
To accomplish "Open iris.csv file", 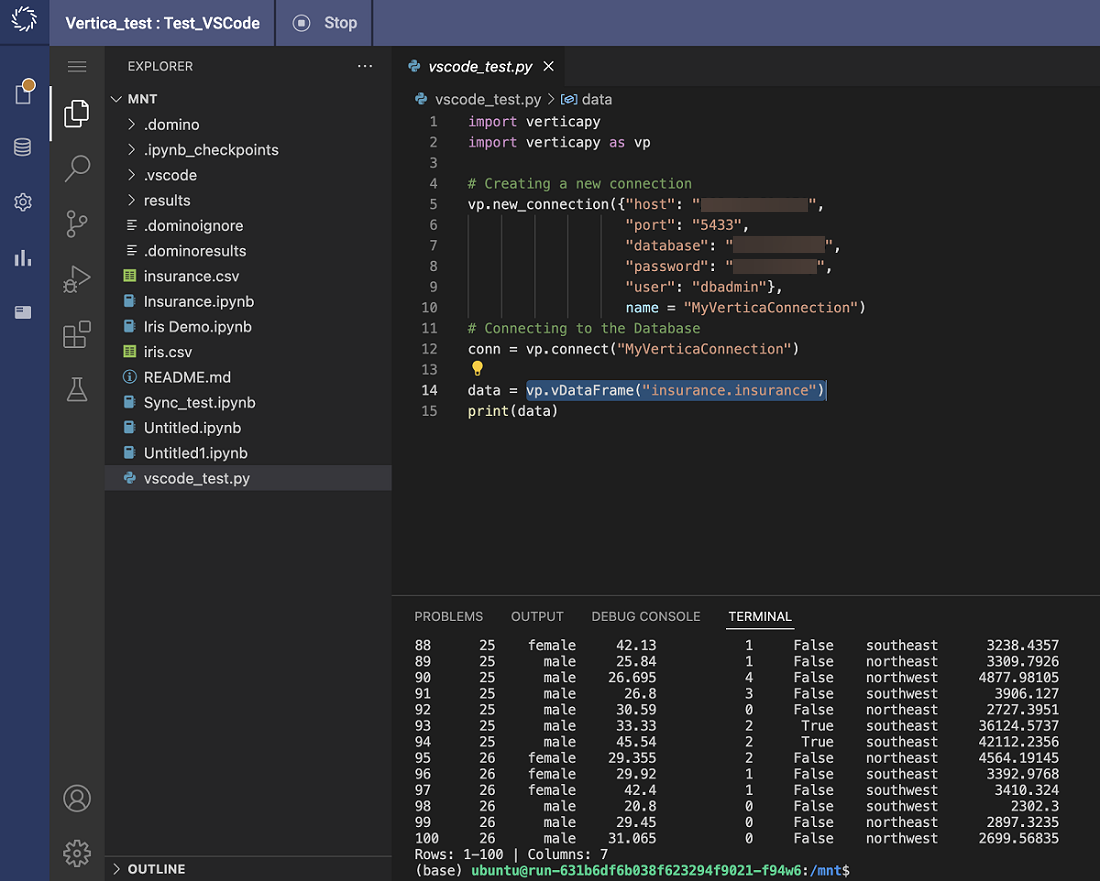I will click(x=168, y=351).
